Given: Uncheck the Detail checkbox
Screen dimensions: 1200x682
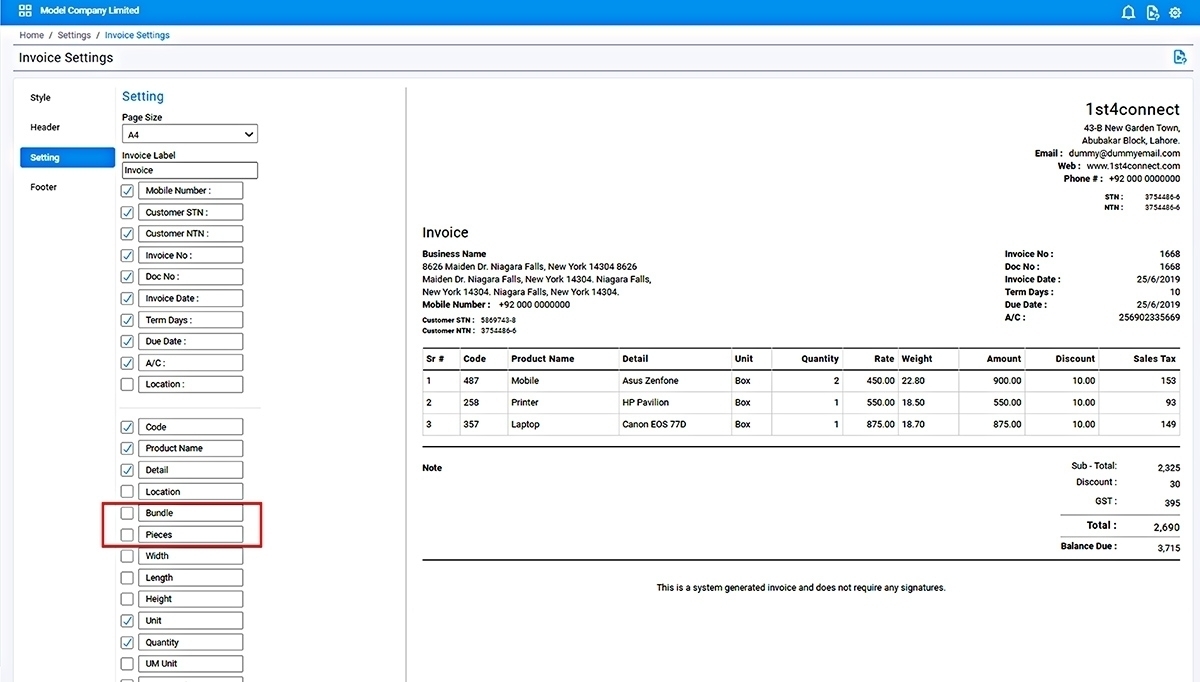Looking at the screenshot, I should 127,469.
